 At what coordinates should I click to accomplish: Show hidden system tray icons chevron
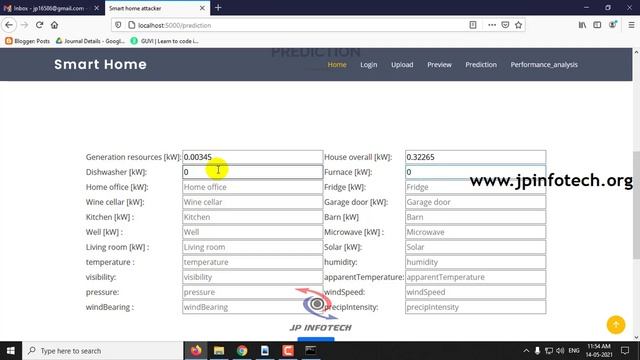[526, 351]
